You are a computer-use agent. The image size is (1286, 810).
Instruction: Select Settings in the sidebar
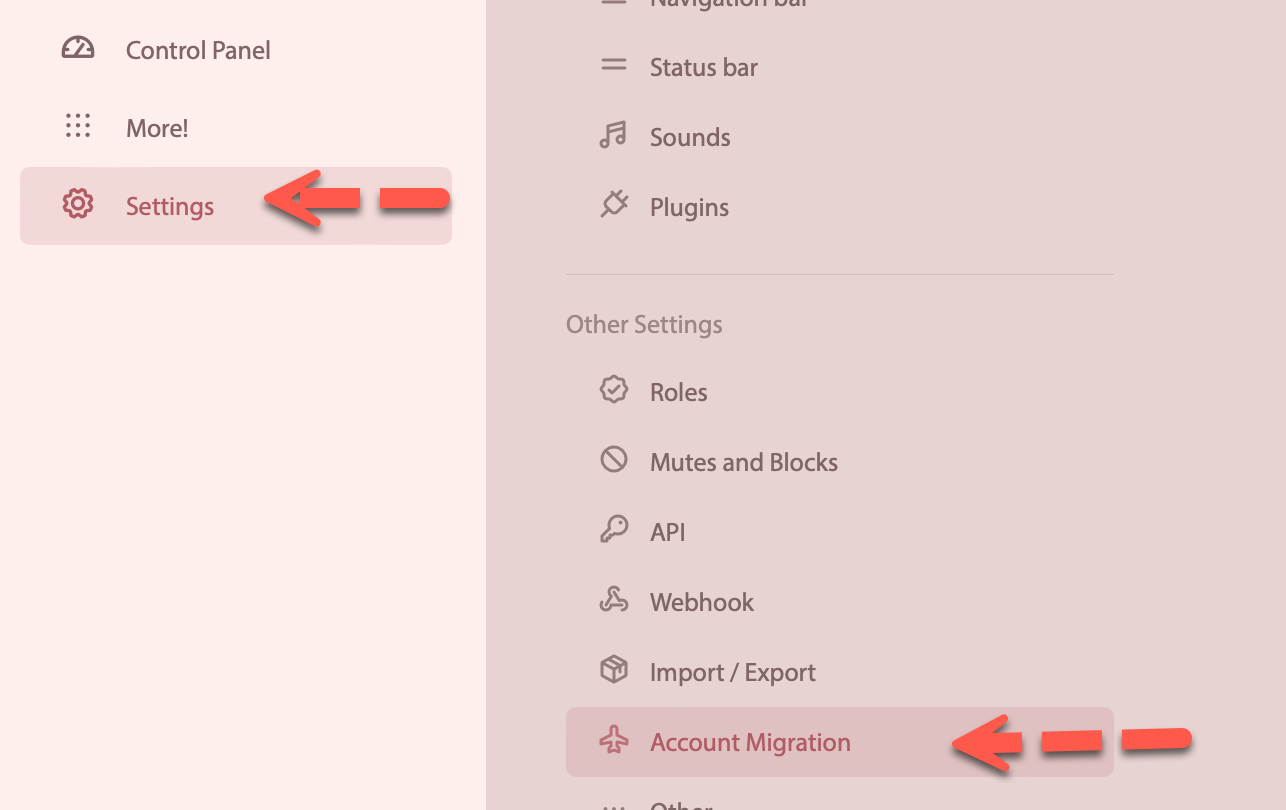tap(236, 206)
